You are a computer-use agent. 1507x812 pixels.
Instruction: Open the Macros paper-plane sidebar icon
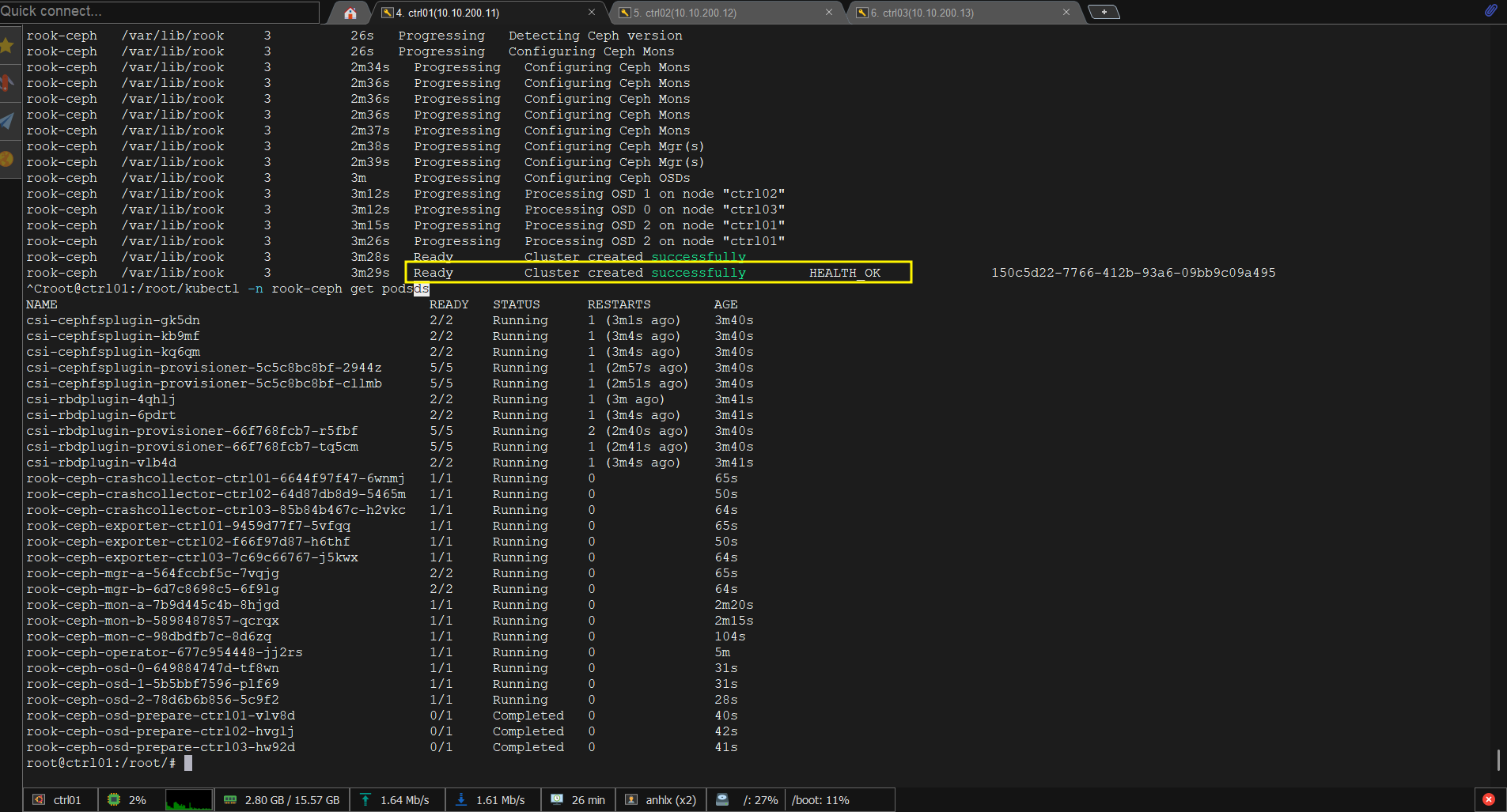coord(7,121)
